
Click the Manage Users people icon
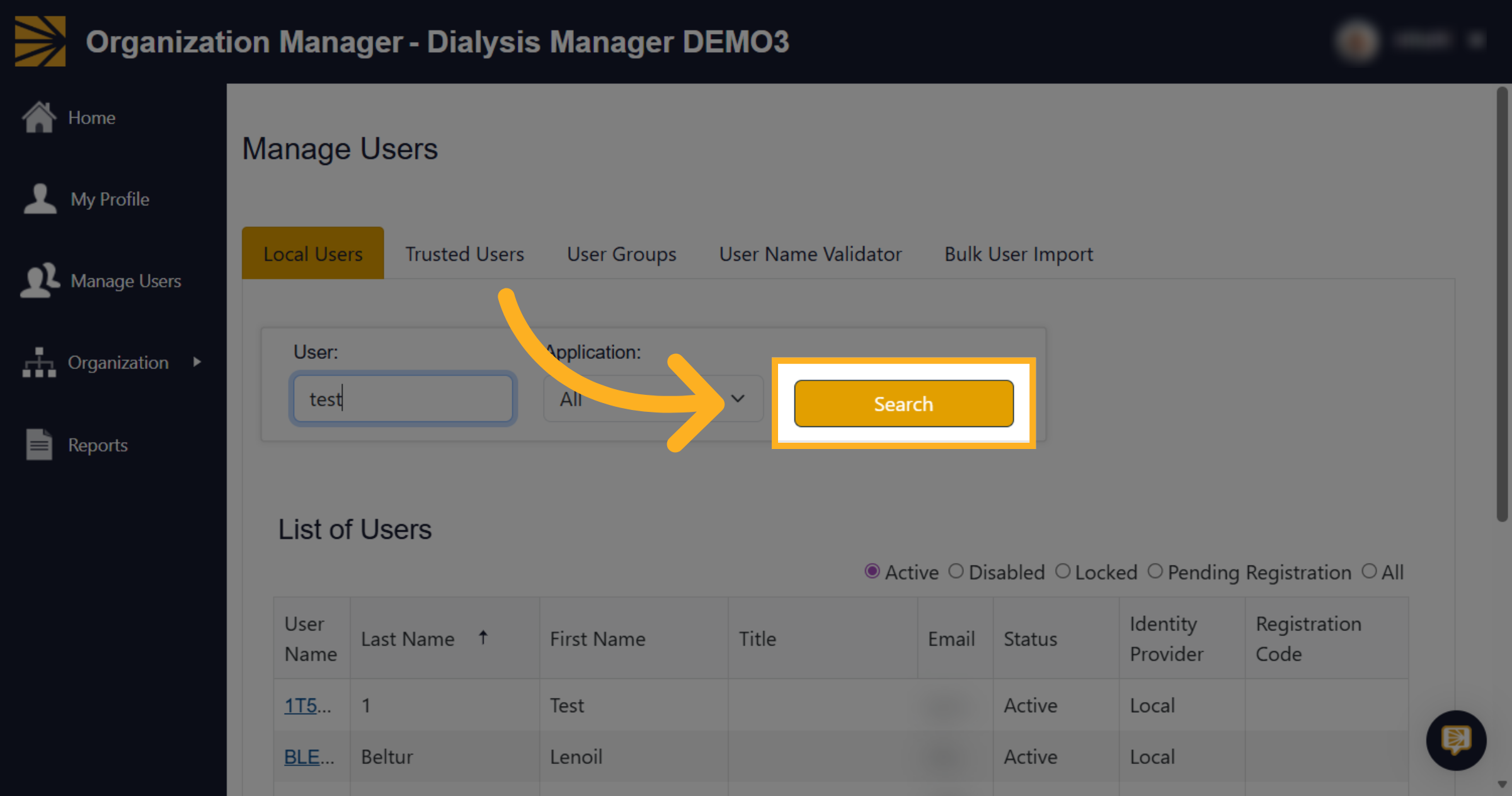[40, 280]
